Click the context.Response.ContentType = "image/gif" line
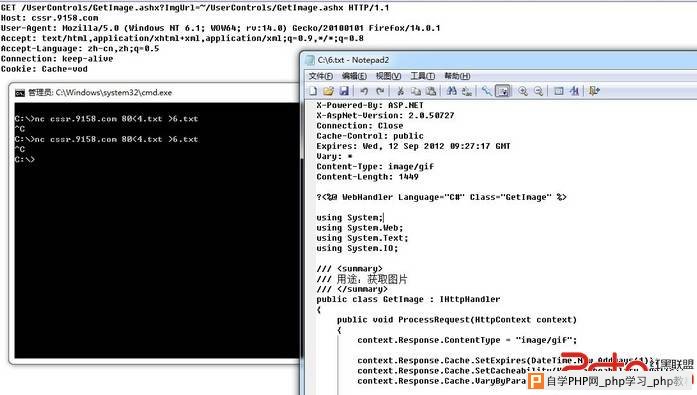Viewport: 697px width, 395px height. coord(467,340)
